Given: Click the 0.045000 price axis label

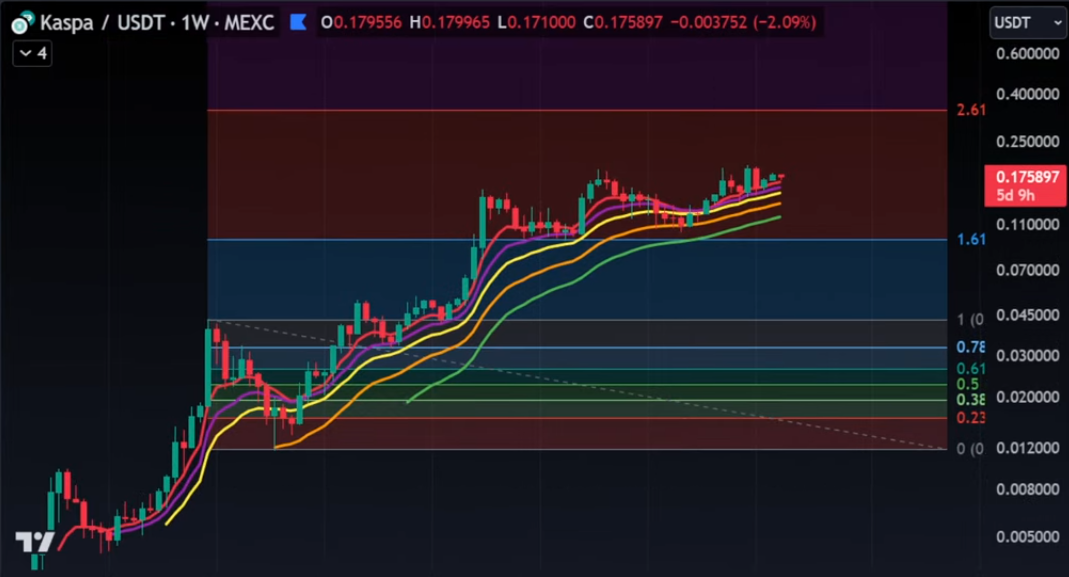Looking at the screenshot, I should click(1027, 315).
